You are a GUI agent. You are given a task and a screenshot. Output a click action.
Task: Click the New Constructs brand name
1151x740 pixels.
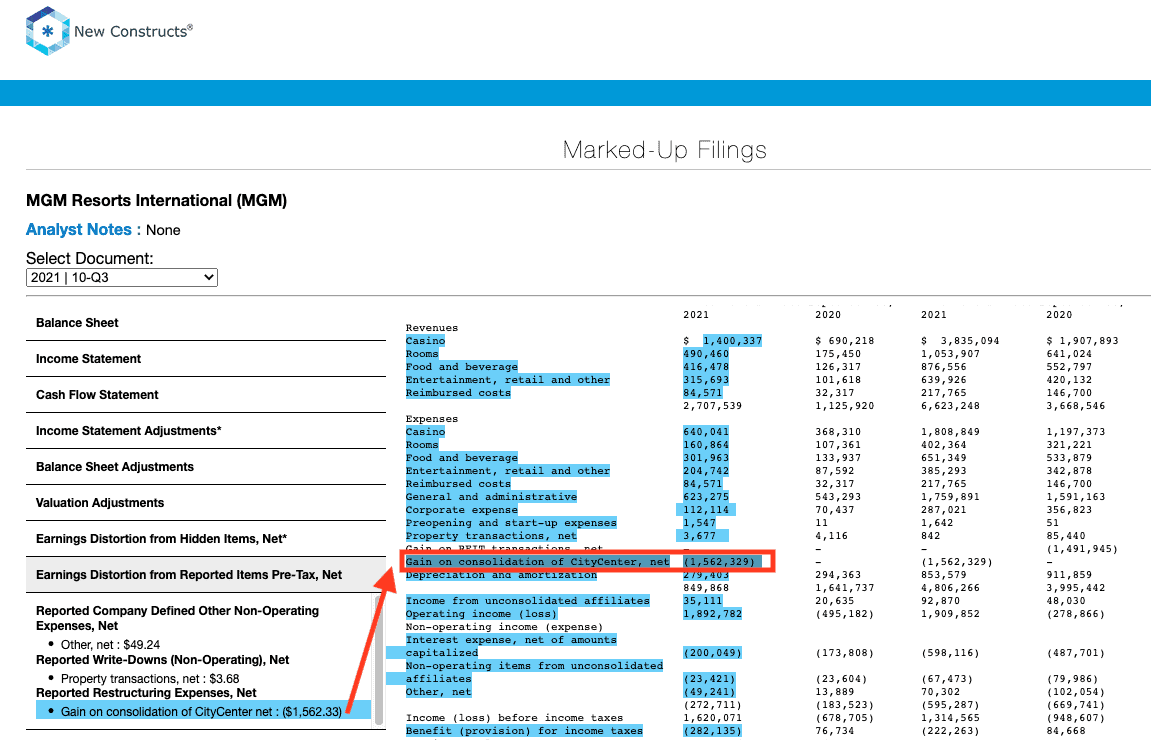[x=133, y=32]
